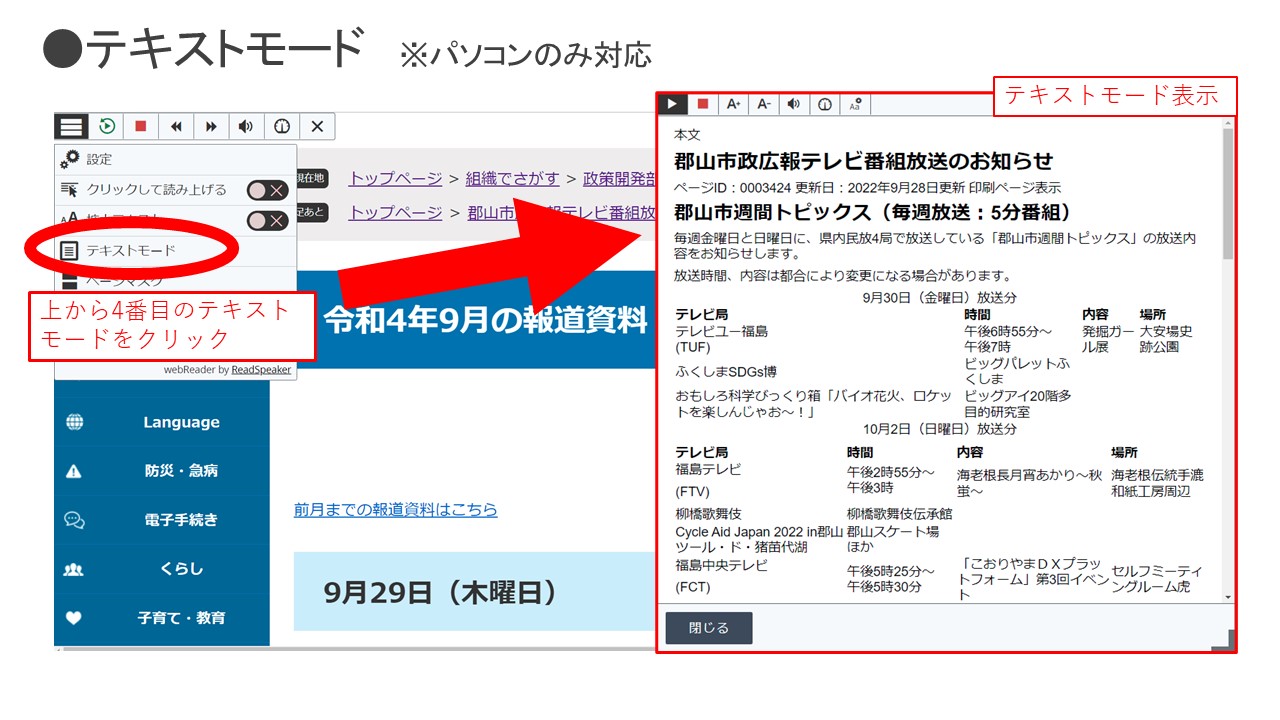Viewport: 1280px width, 720px height.
Task: Increase font size with A+ button
Action: pyautogui.click(x=733, y=104)
